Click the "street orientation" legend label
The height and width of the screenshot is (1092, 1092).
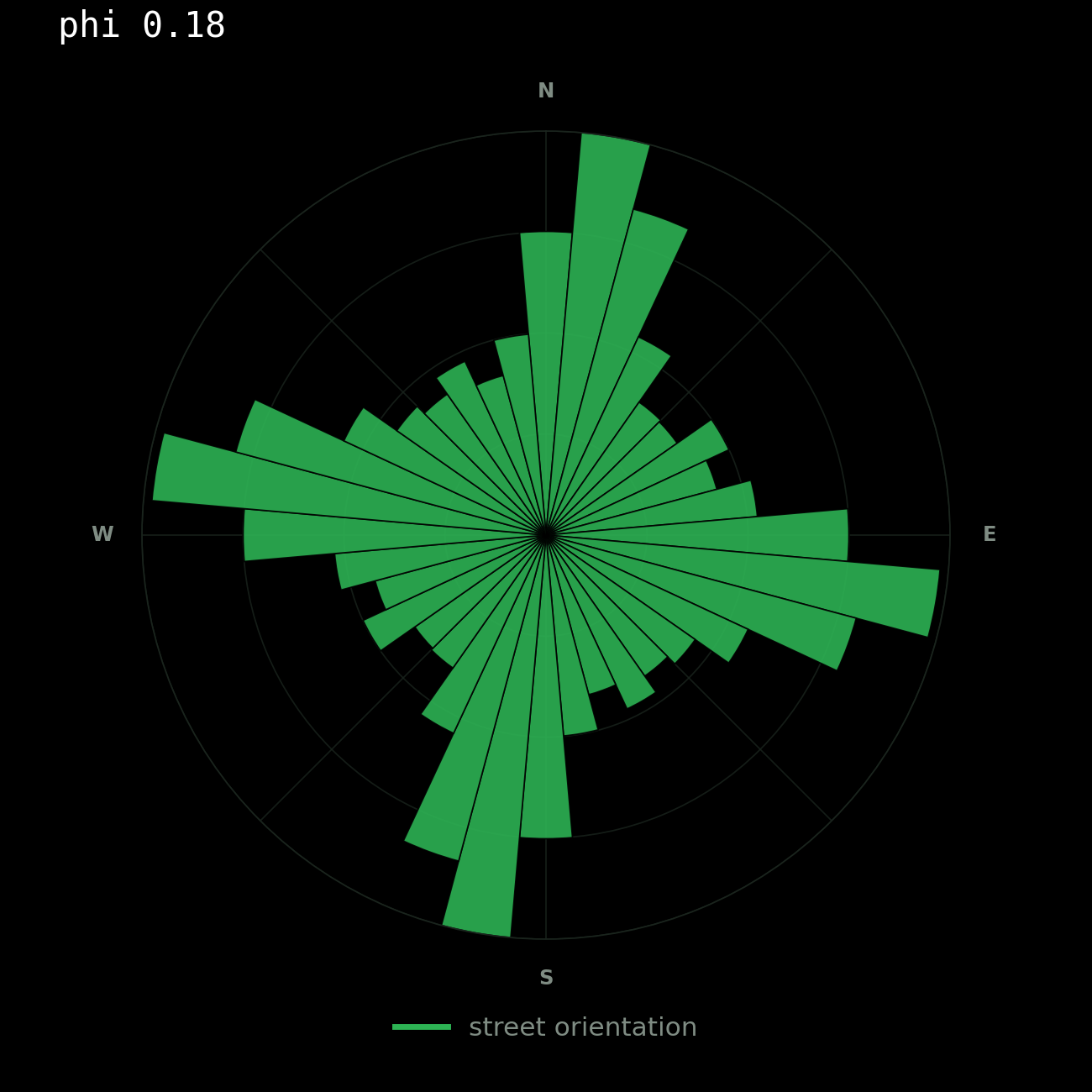(x=583, y=1027)
